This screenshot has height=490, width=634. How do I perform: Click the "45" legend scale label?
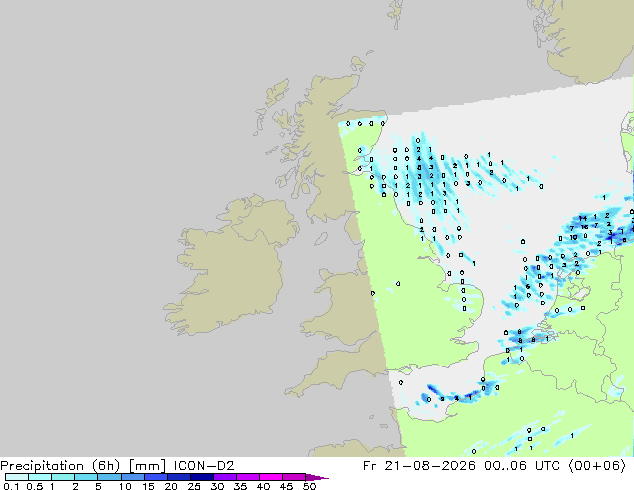(x=286, y=486)
